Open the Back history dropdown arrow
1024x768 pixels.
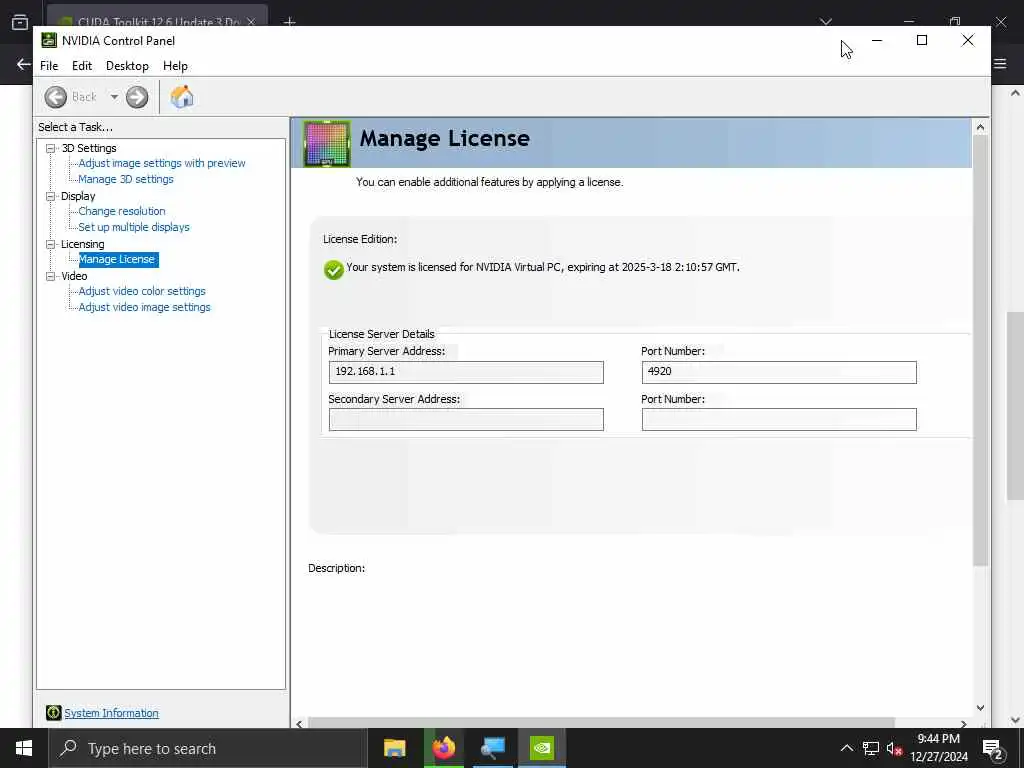[x=114, y=97]
